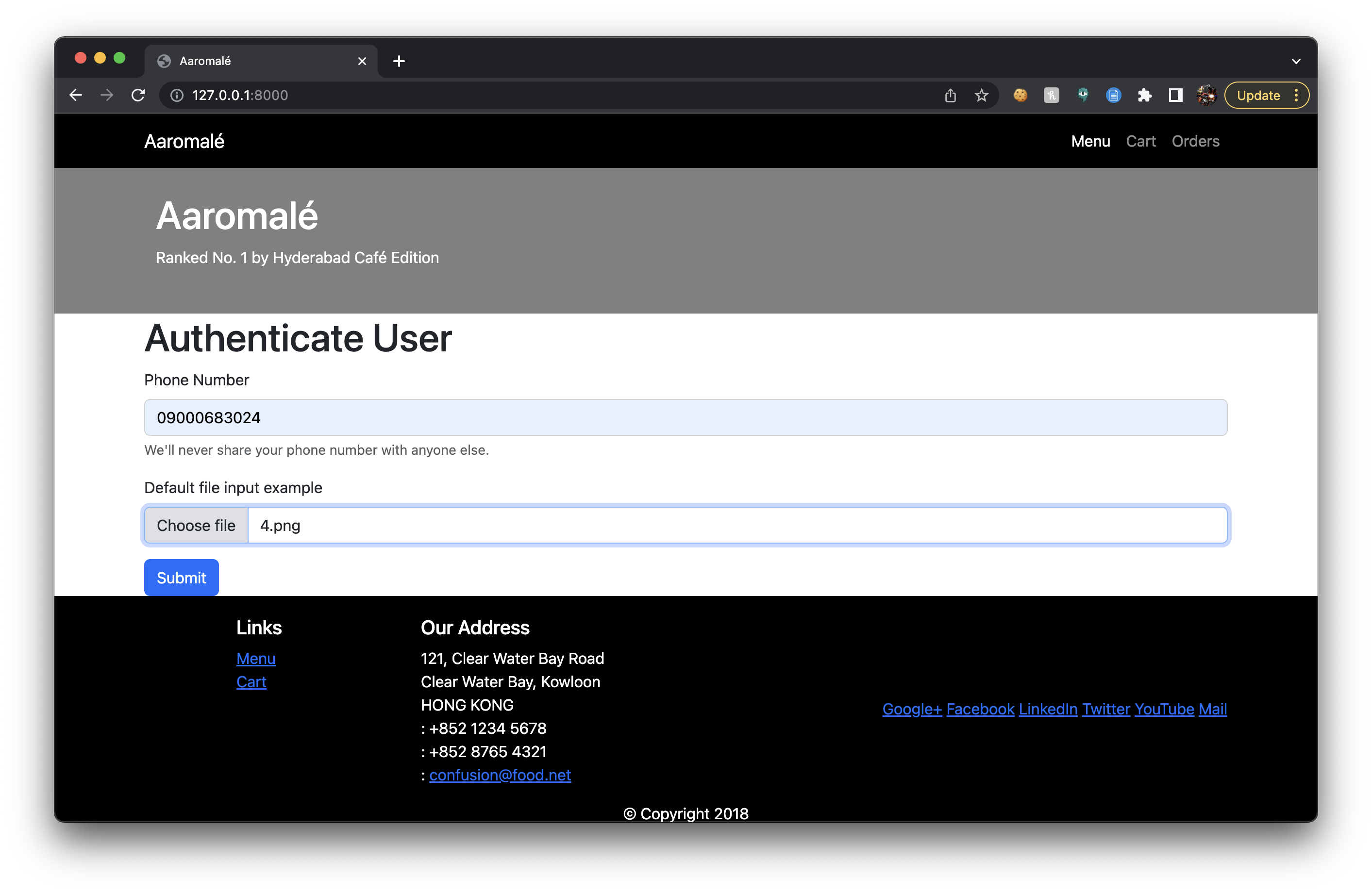Open Cart in the top navbar
1372x894 pixels.
[x=1140, y=141]
